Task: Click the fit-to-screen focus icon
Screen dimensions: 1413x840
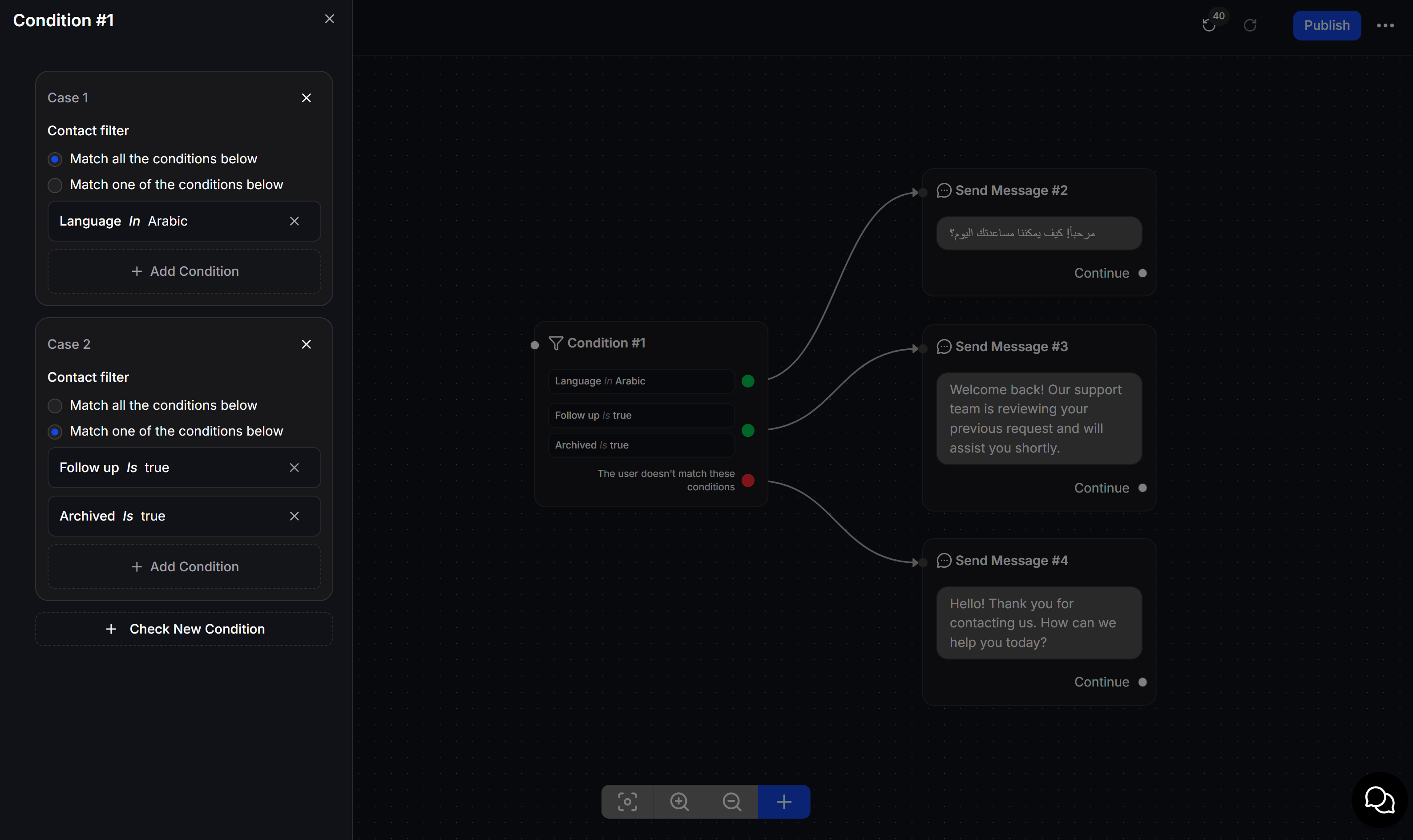Action: 627,801
